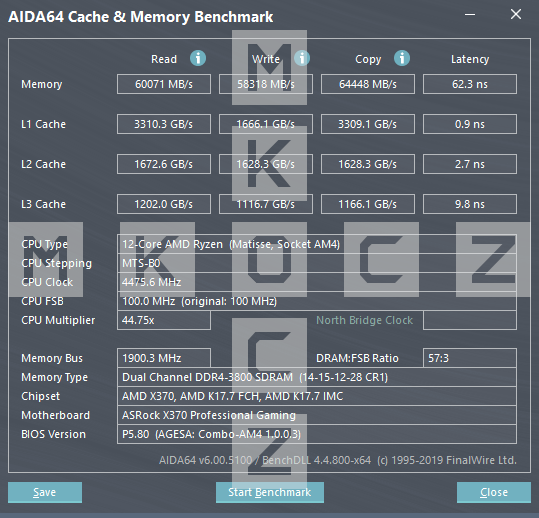
Task: Click the Latency column header
Action: point(470,59)
